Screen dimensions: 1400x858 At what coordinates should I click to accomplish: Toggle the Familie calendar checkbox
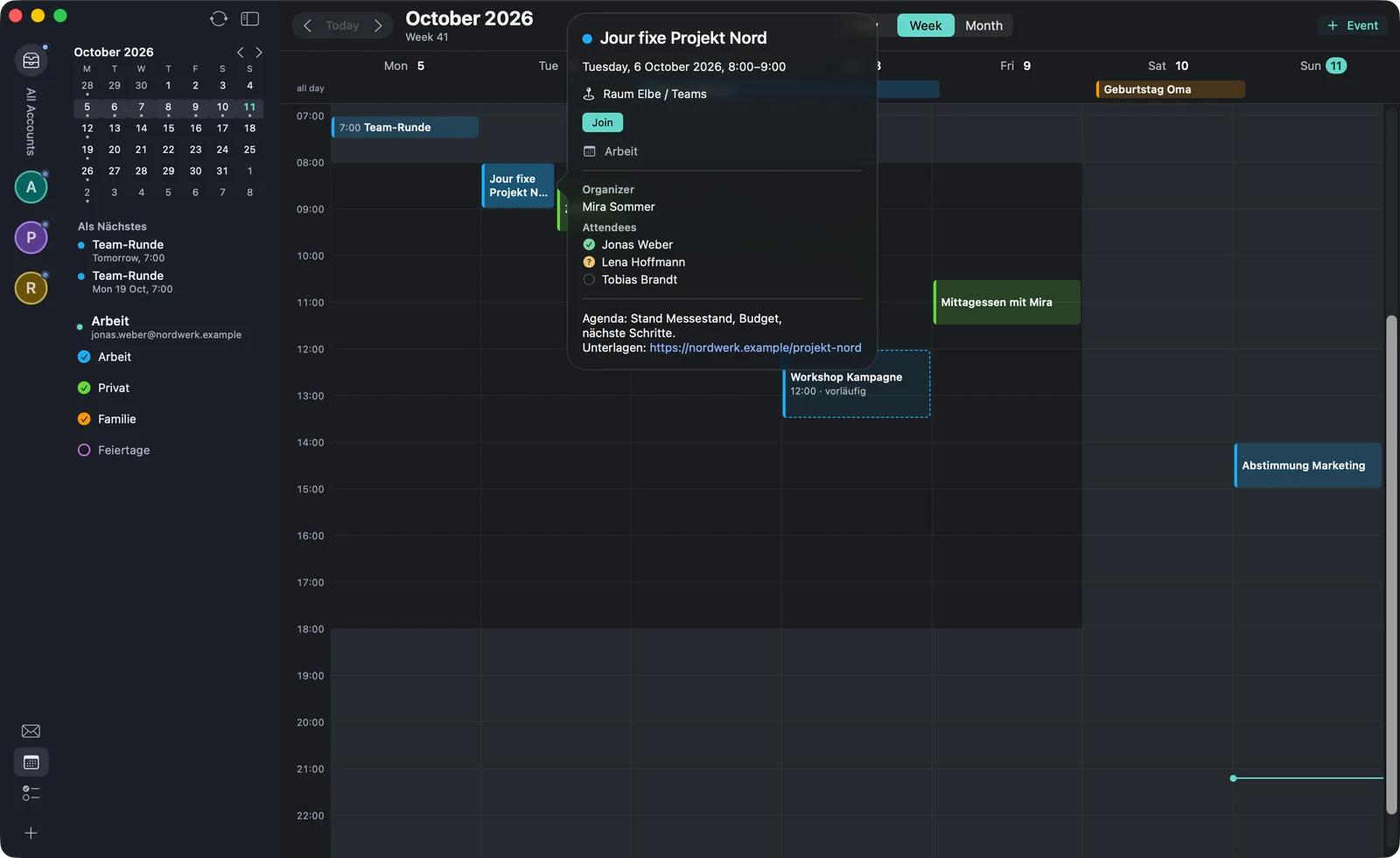click(84, 419)
